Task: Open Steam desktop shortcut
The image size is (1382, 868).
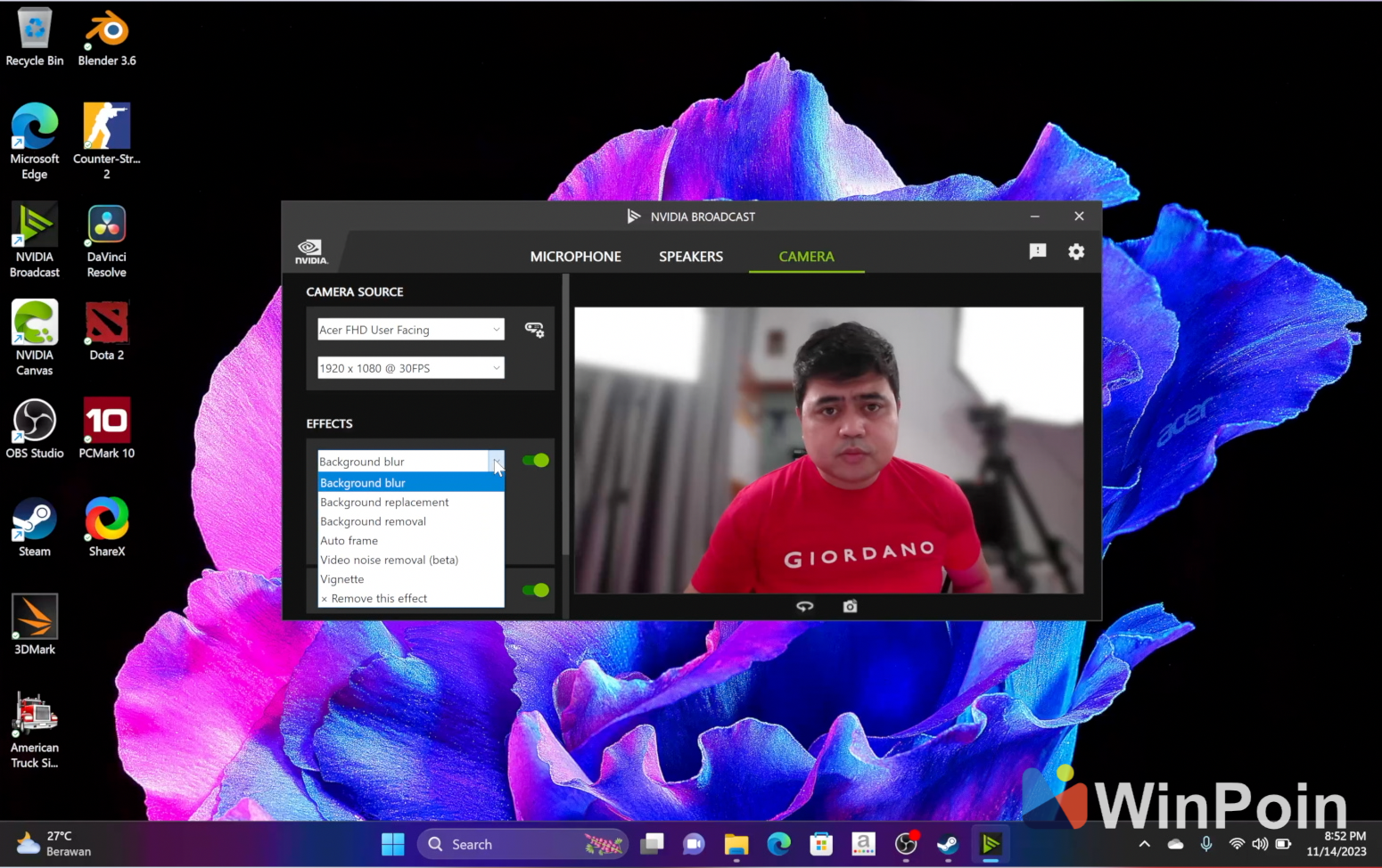Action: point(35,528)
